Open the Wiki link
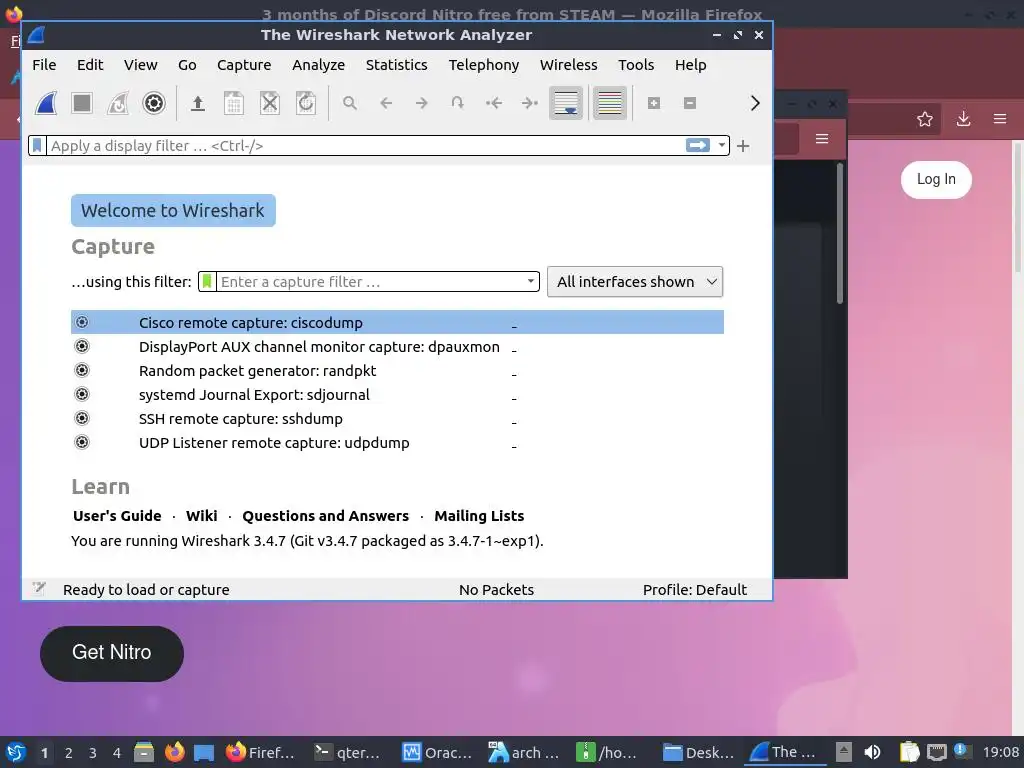The width and height of the screenshot is (1024, 768). point(201,516)
